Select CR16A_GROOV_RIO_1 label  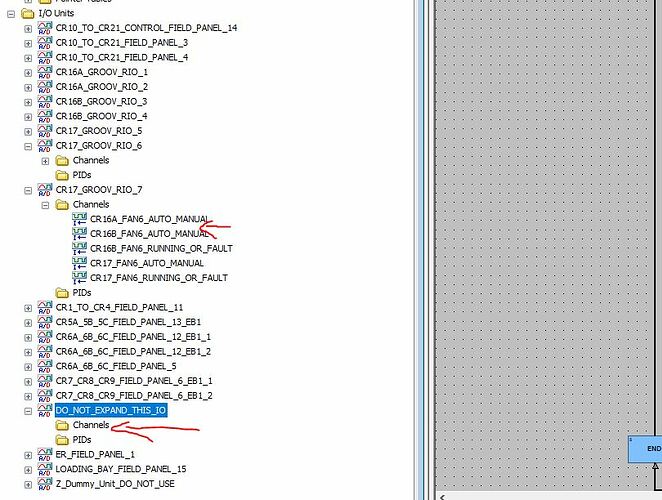tap(102, 72)
